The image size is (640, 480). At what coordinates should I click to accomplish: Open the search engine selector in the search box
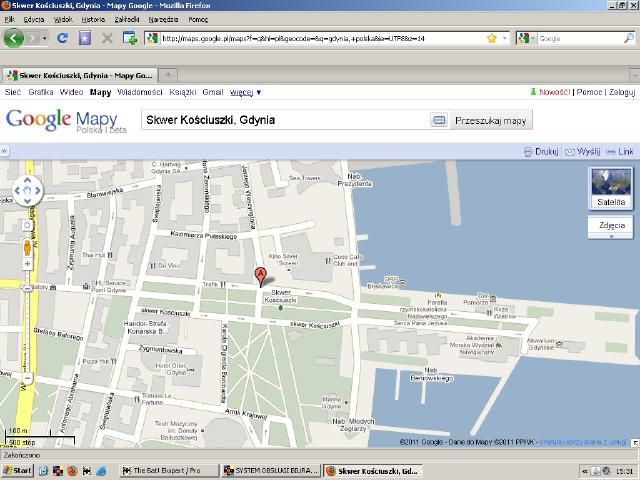pyautogui.click(x=526, y=38)
